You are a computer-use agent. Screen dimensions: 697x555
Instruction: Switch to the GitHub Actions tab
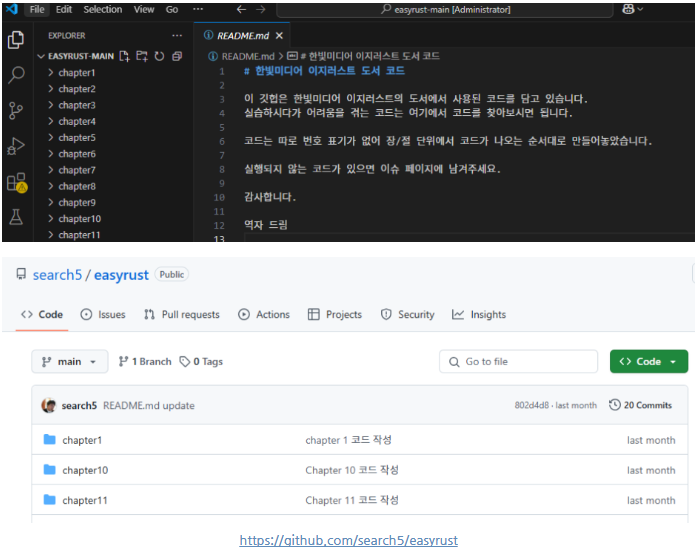(264, 315)
